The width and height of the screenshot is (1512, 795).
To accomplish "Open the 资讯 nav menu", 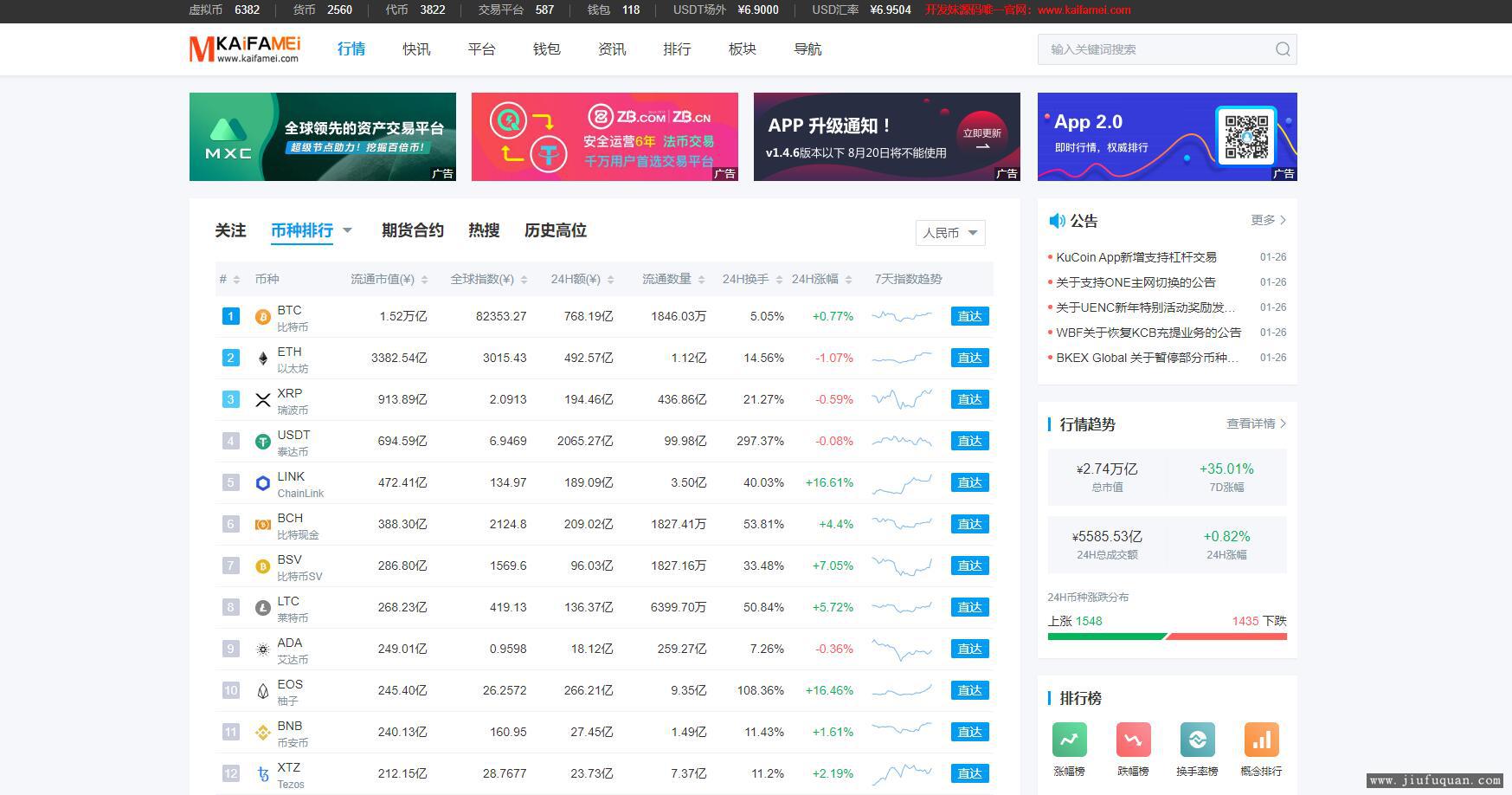I will [x=612, y=49].
